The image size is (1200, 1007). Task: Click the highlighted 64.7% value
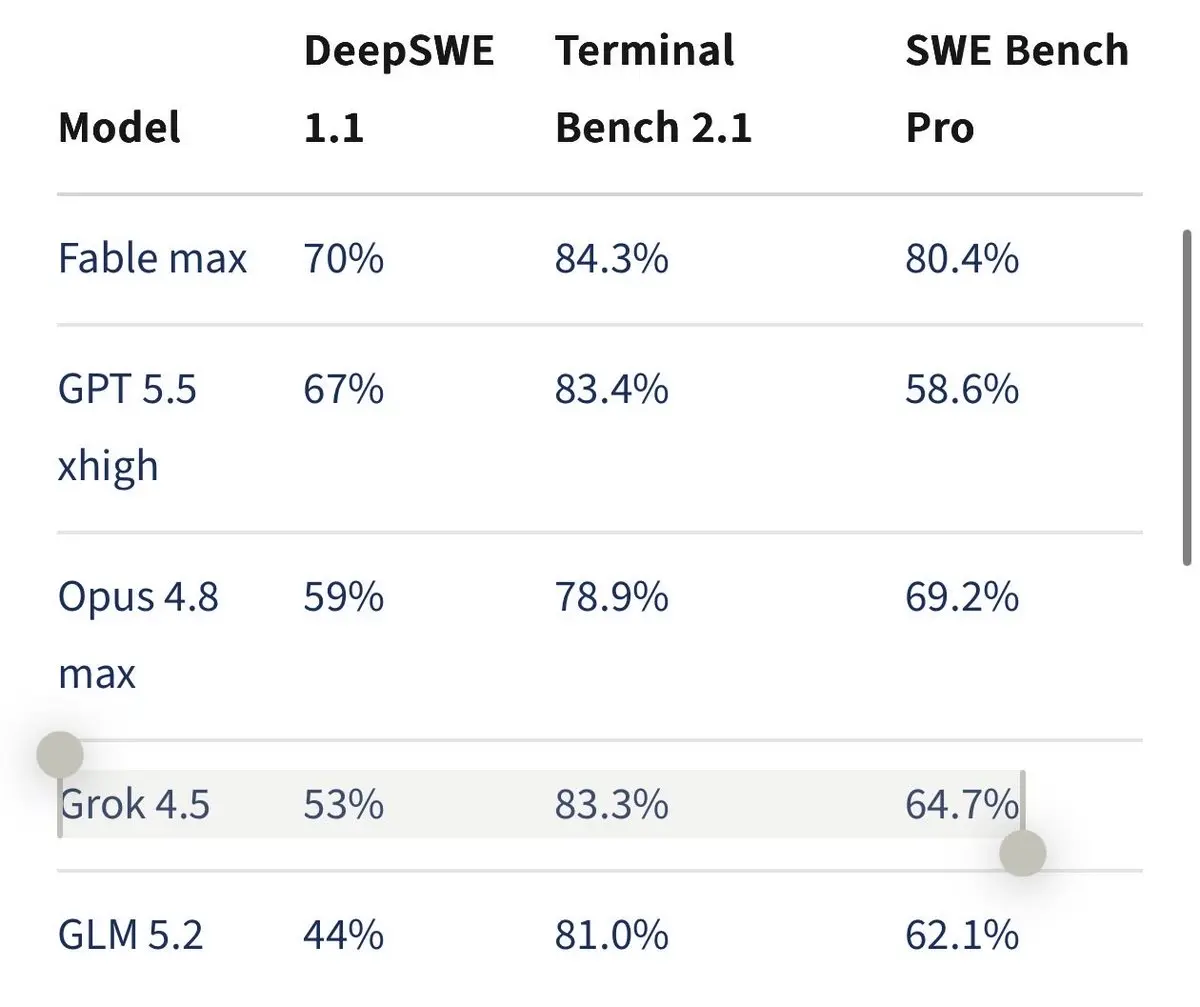[962, 804]
